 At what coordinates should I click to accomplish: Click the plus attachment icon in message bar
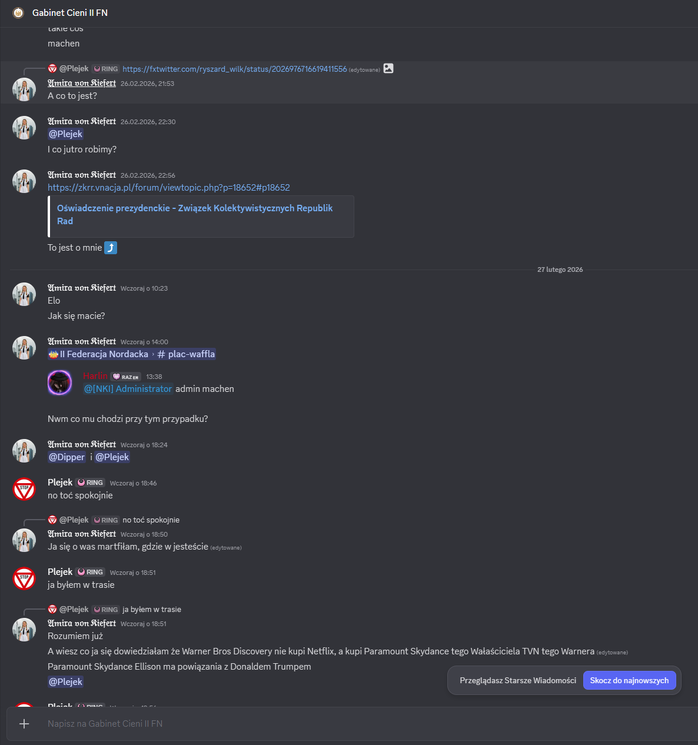pyautogui.click(x=24, y=724)
